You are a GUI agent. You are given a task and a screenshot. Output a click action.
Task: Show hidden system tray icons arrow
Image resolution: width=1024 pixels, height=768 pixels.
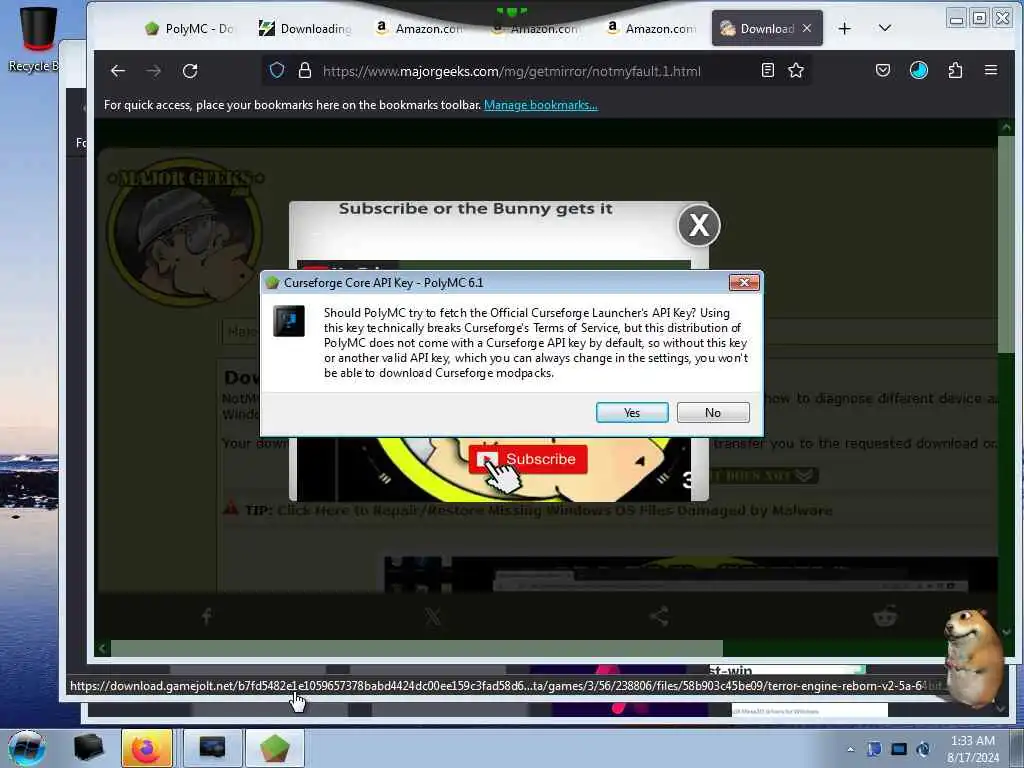click(850, 750)
